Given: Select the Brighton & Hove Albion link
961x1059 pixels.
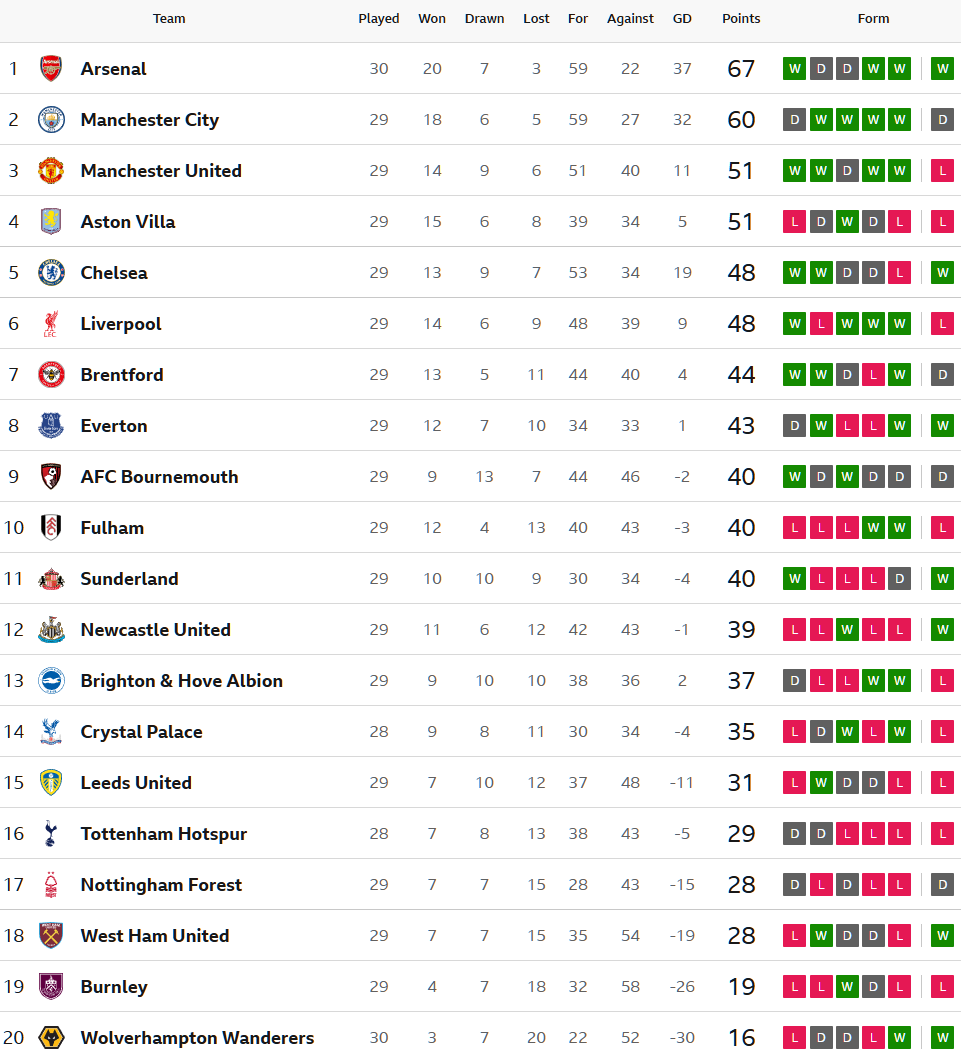Looking at the screenshot, I should point(181,681).
